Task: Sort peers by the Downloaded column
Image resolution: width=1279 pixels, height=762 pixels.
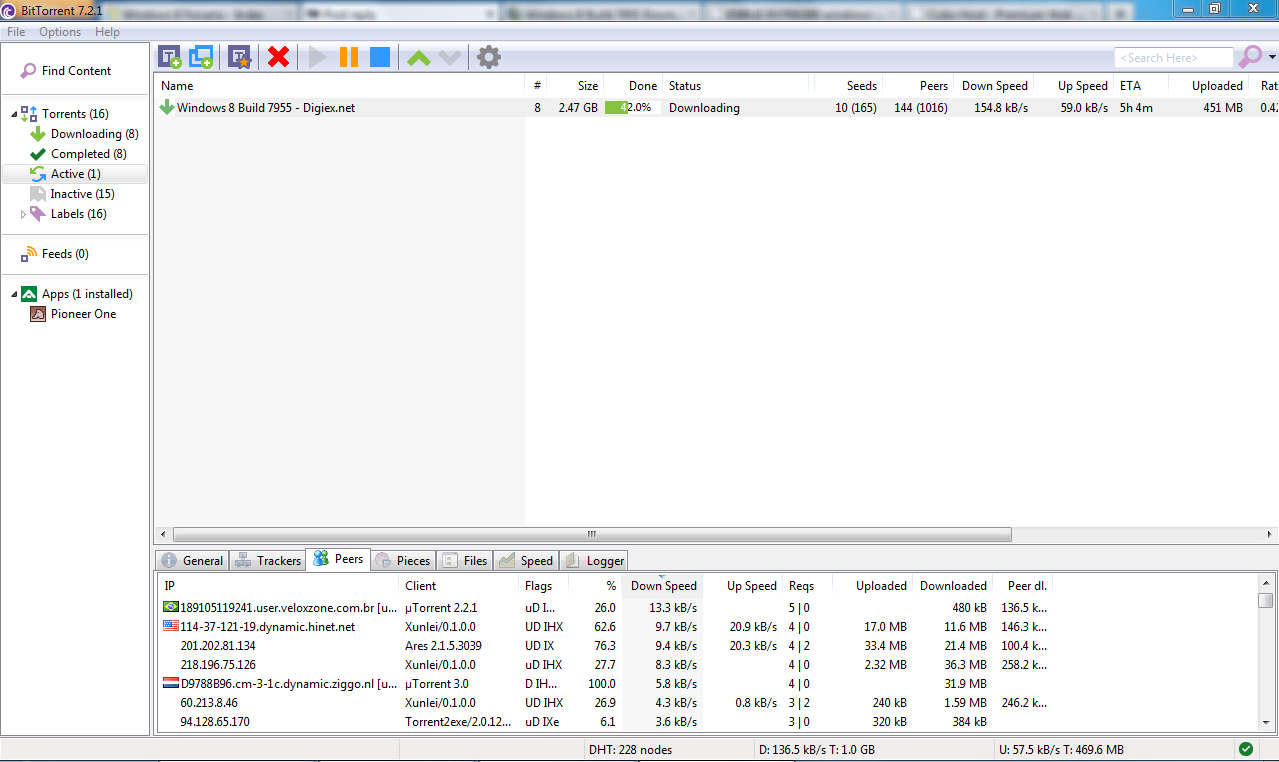Action: [x=953, y=586]
